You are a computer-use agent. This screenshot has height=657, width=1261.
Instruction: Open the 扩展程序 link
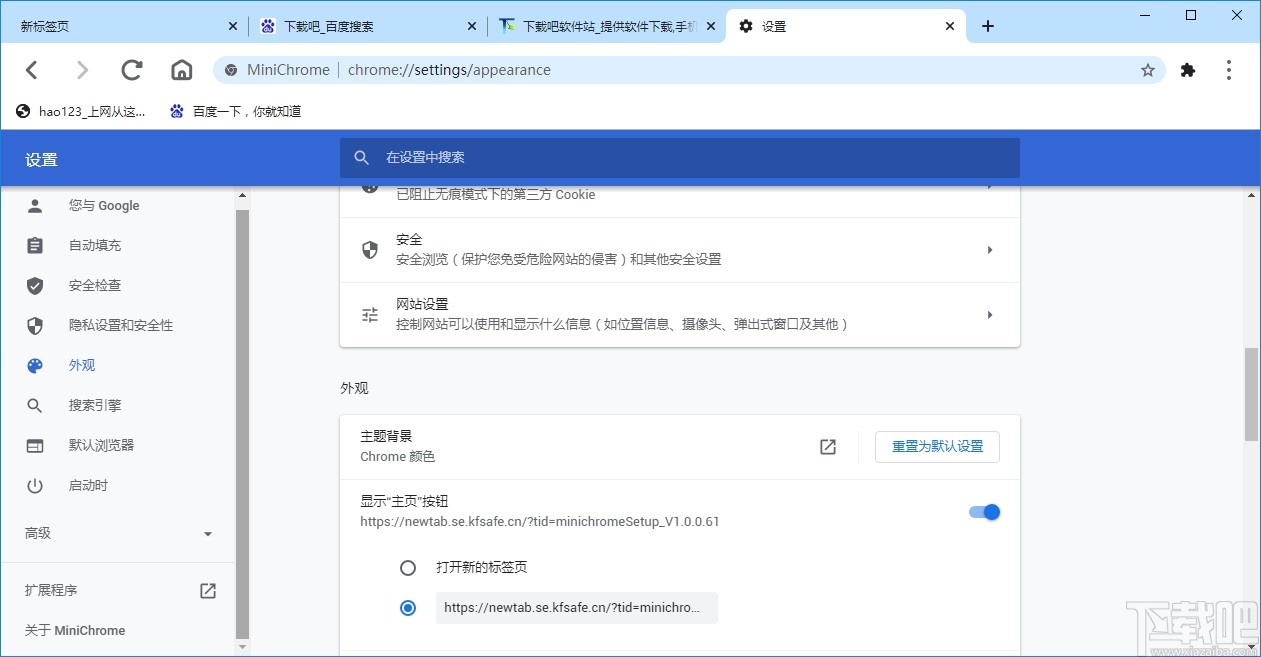51,591
